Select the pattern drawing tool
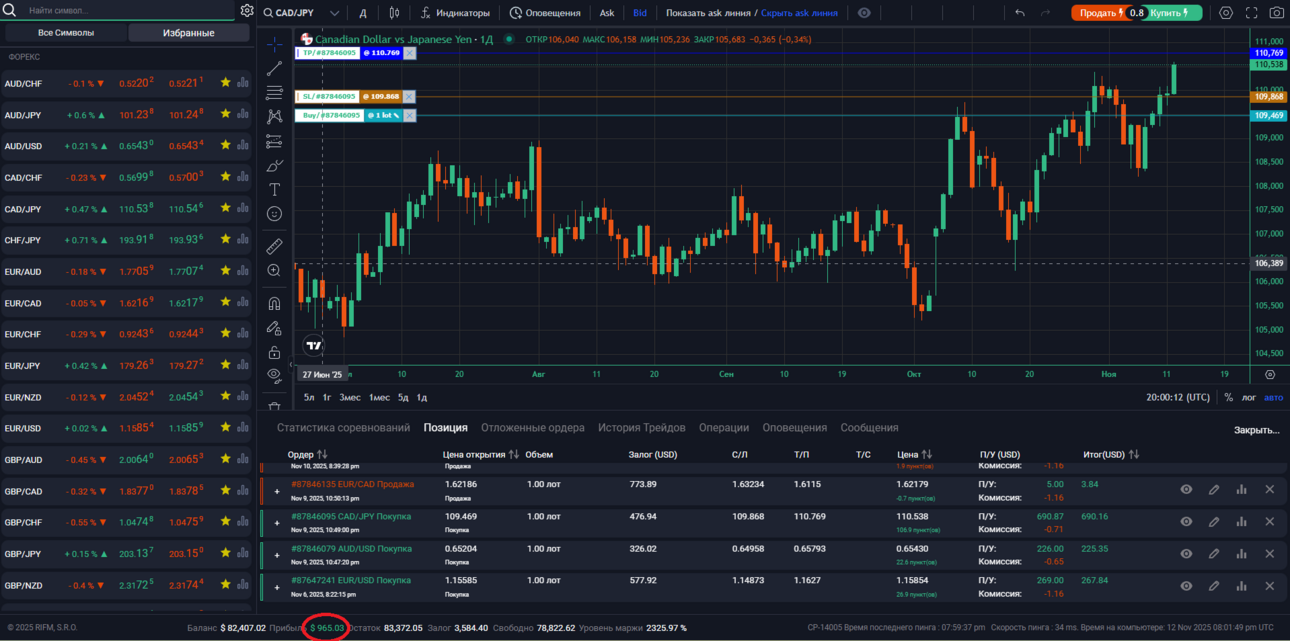1290x641 pixels. point(274,117)
